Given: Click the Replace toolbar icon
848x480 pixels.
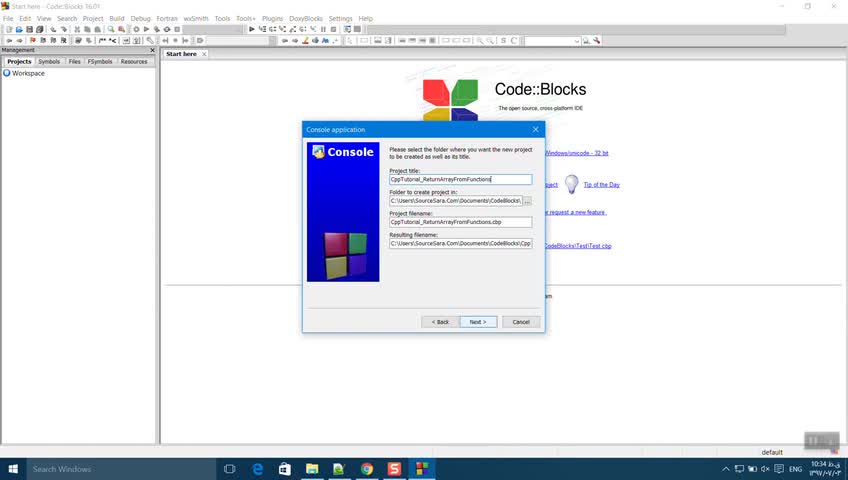Looking at the screenshot, I should (121, 29).
